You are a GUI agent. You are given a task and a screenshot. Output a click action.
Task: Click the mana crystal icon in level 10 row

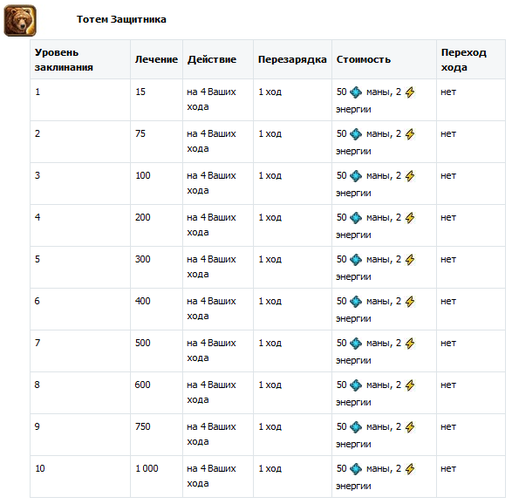[x=356, y=469]
